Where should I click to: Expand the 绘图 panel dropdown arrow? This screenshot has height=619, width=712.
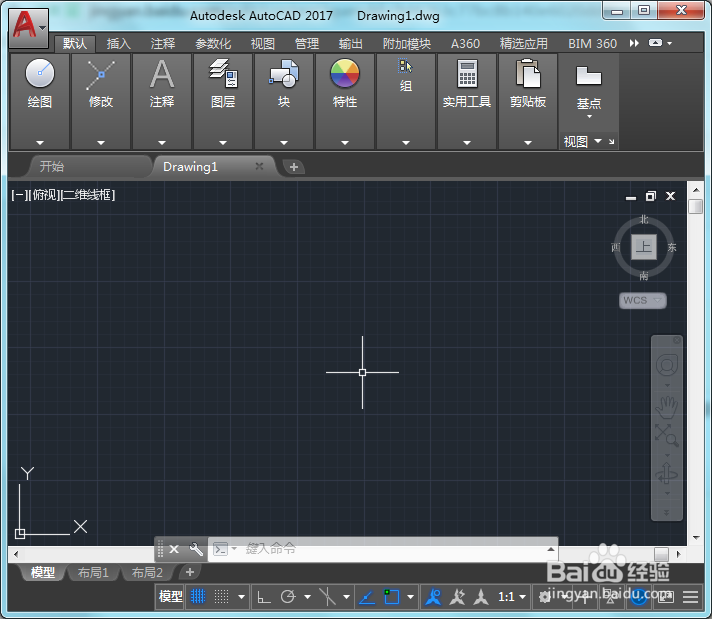(40, 143)
